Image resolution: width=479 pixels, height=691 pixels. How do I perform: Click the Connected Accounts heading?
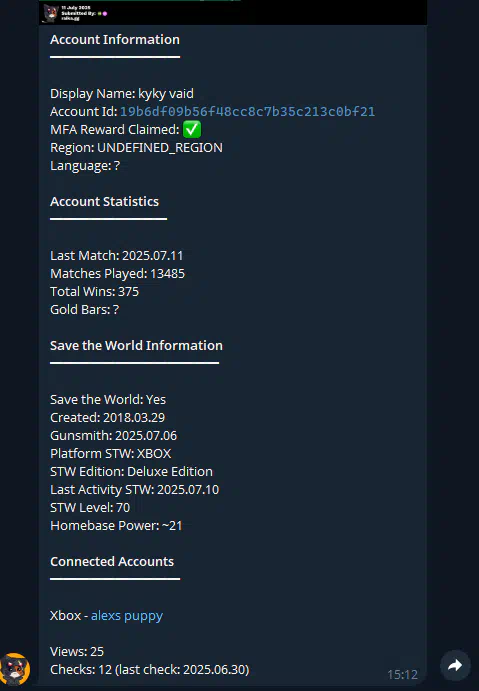tap(112, 561)
